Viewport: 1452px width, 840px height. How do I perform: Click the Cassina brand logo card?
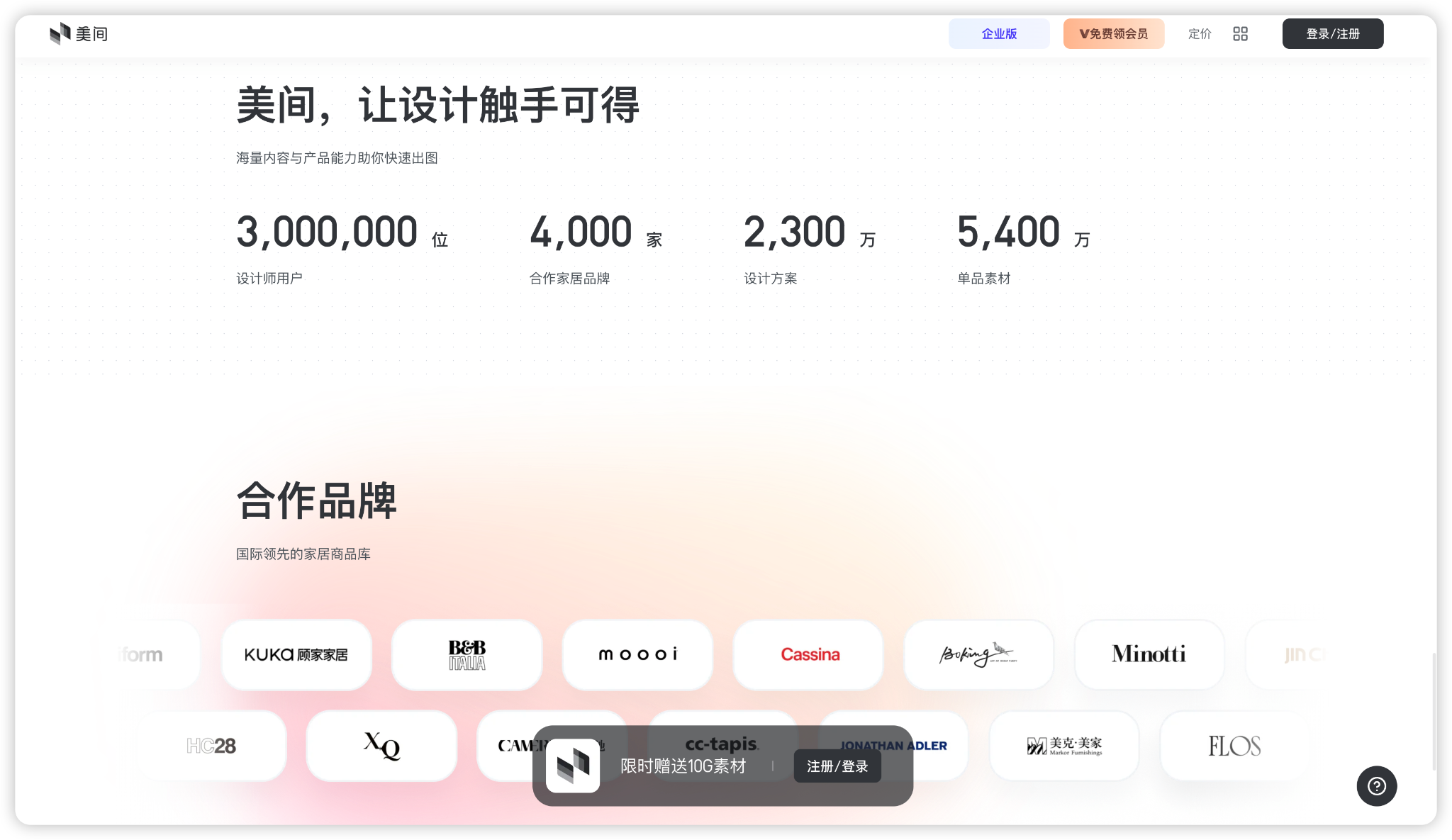[809, 654]
